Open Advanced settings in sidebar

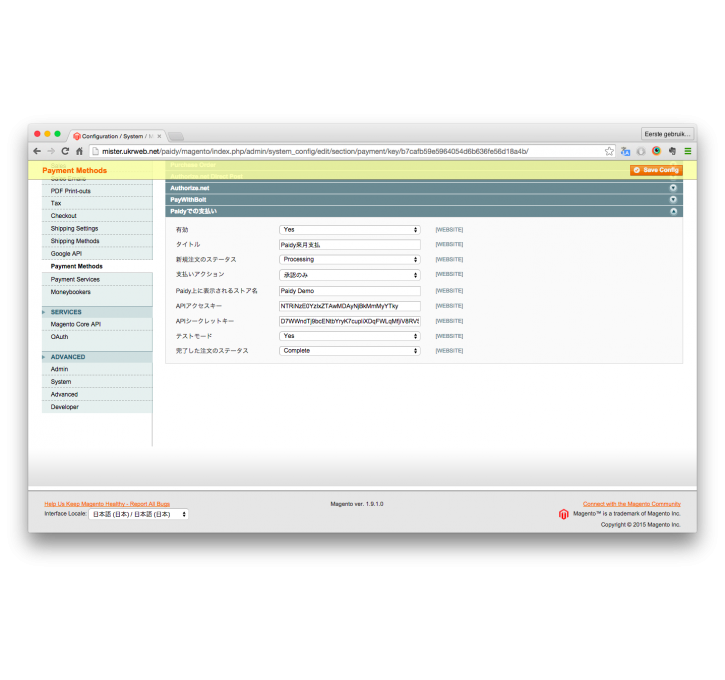click(x=97, y=394)
